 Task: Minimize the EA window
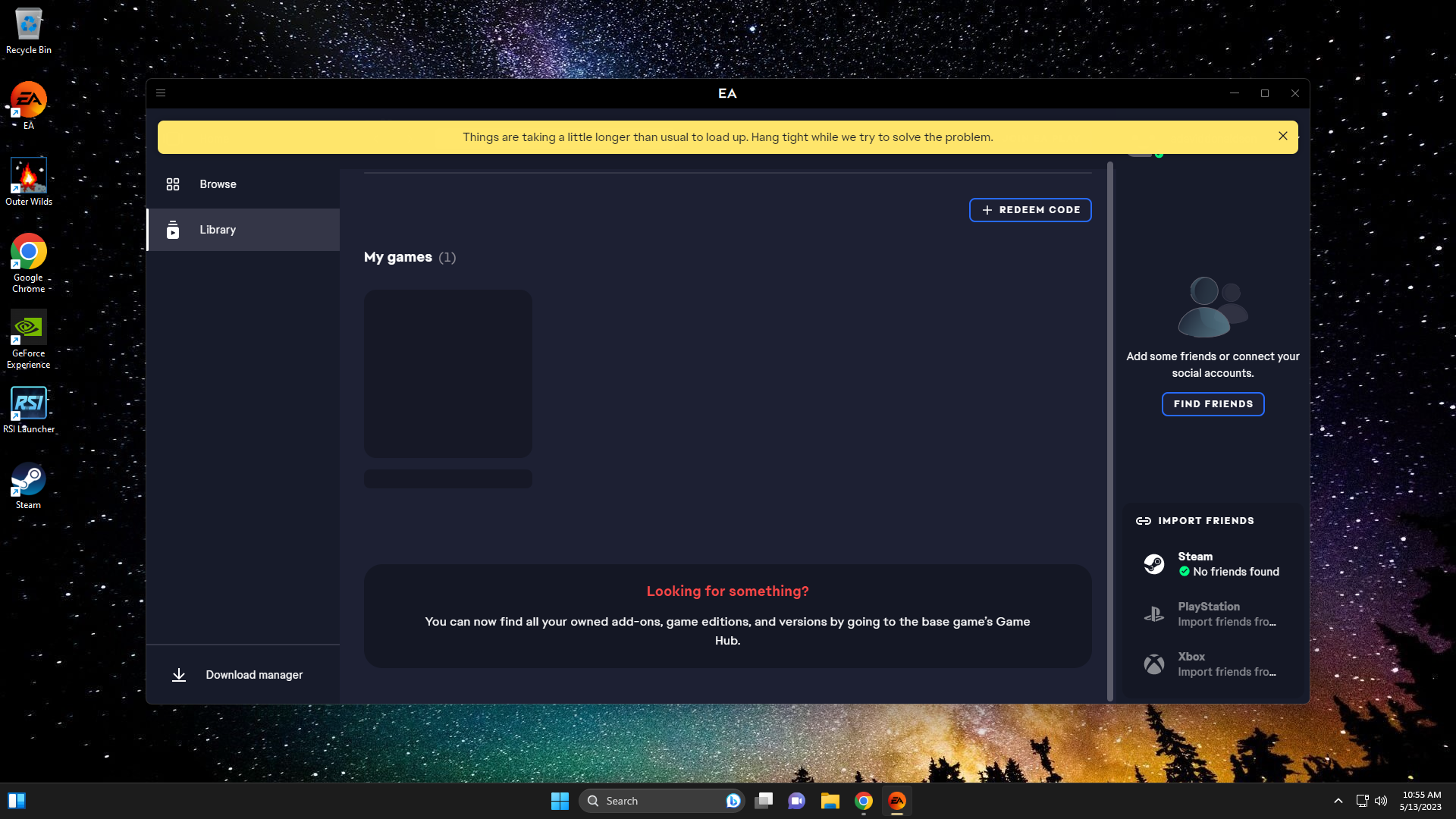tap(1235, 93)
